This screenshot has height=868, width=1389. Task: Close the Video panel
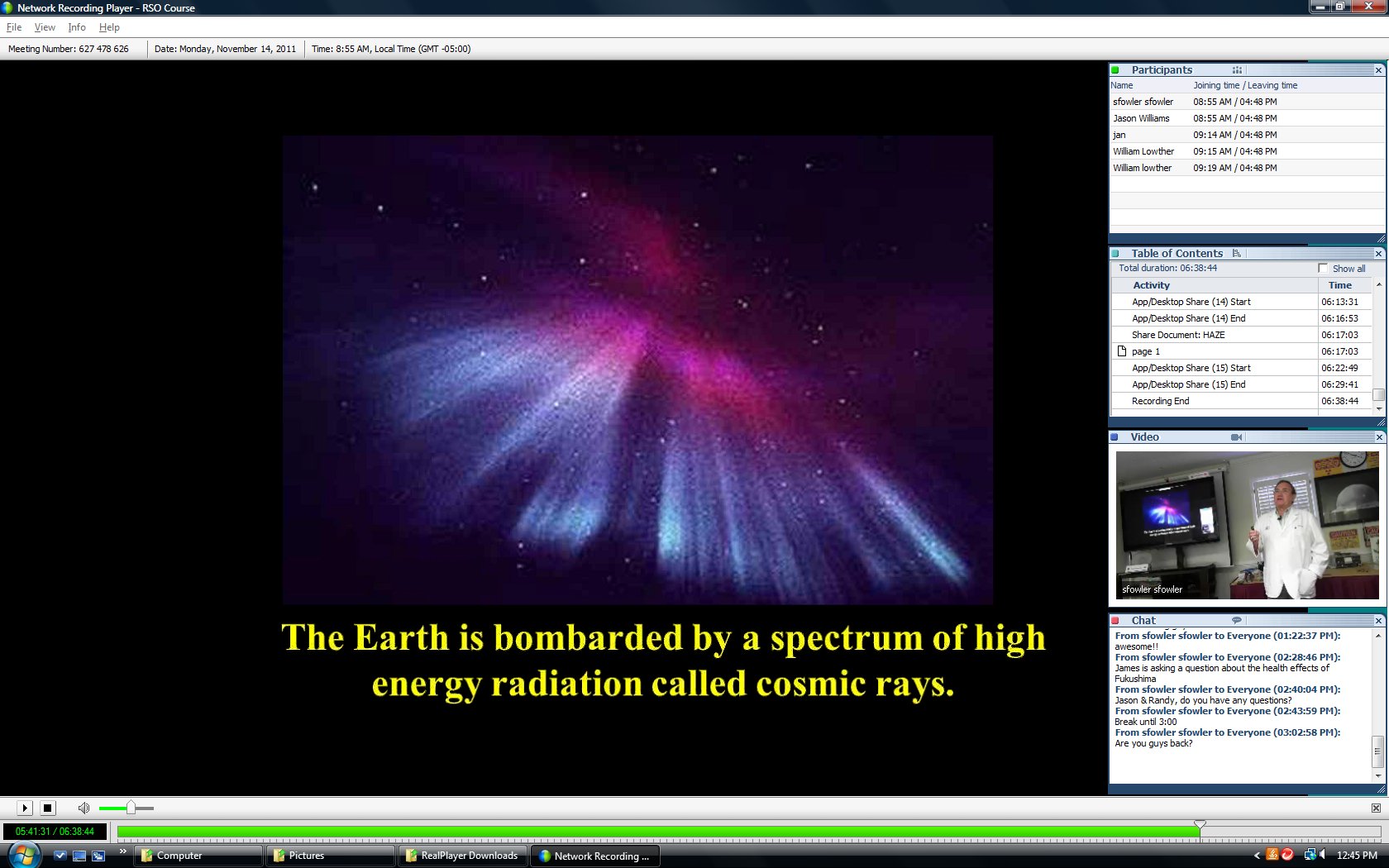click(1378, 437)
